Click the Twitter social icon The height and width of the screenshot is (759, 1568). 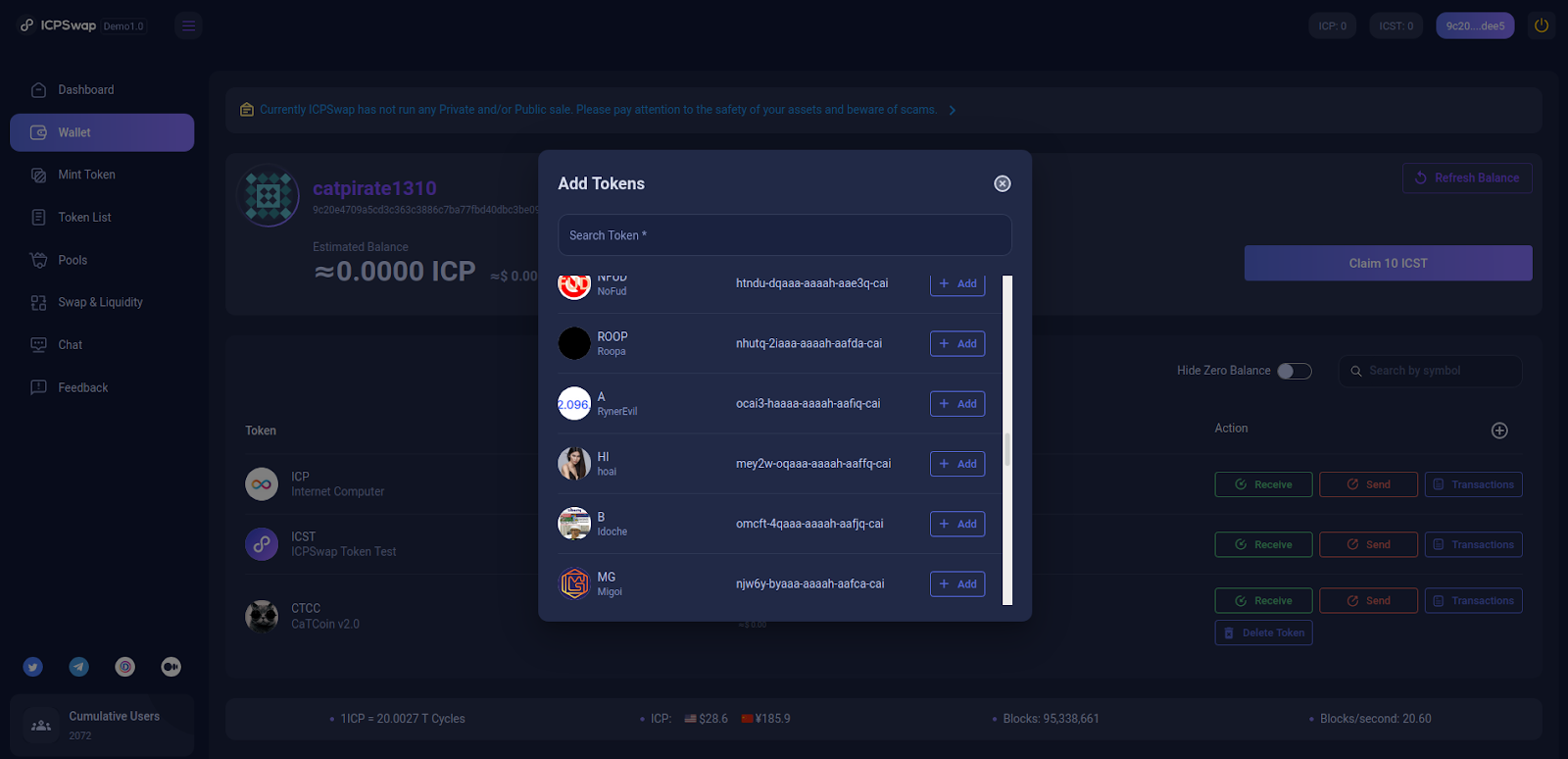pos(33,667)
